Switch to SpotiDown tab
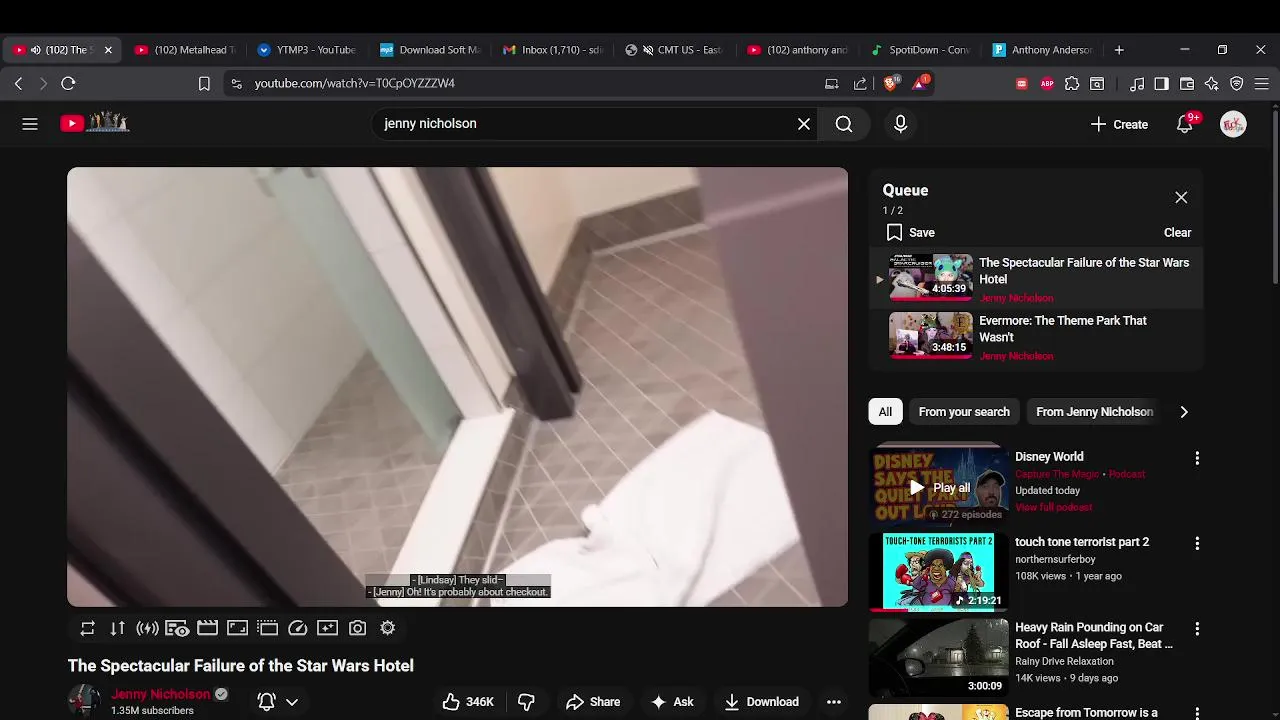Image resolution: width=1280 pixels, height=720 pixels. pos(921,50)
